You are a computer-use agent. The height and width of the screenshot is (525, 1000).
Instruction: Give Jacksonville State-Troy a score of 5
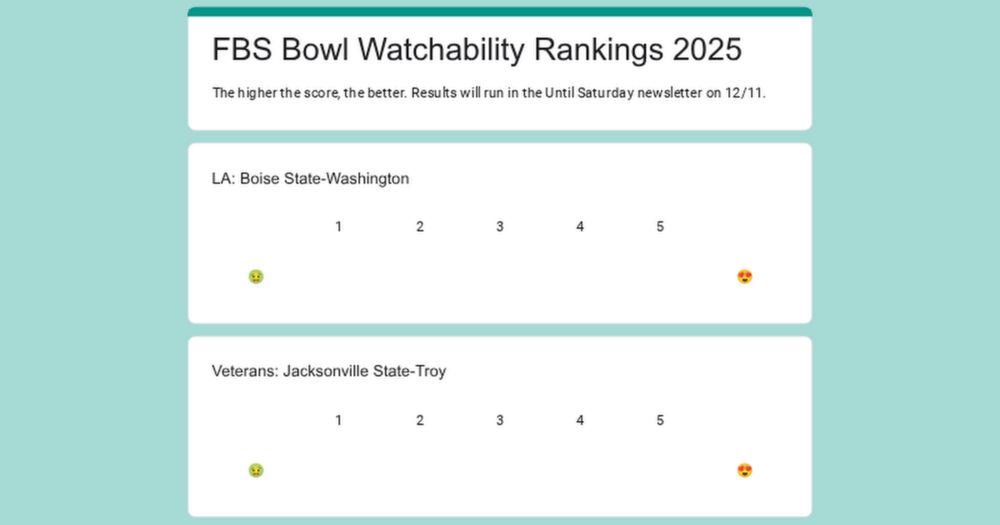click(660, 420)
